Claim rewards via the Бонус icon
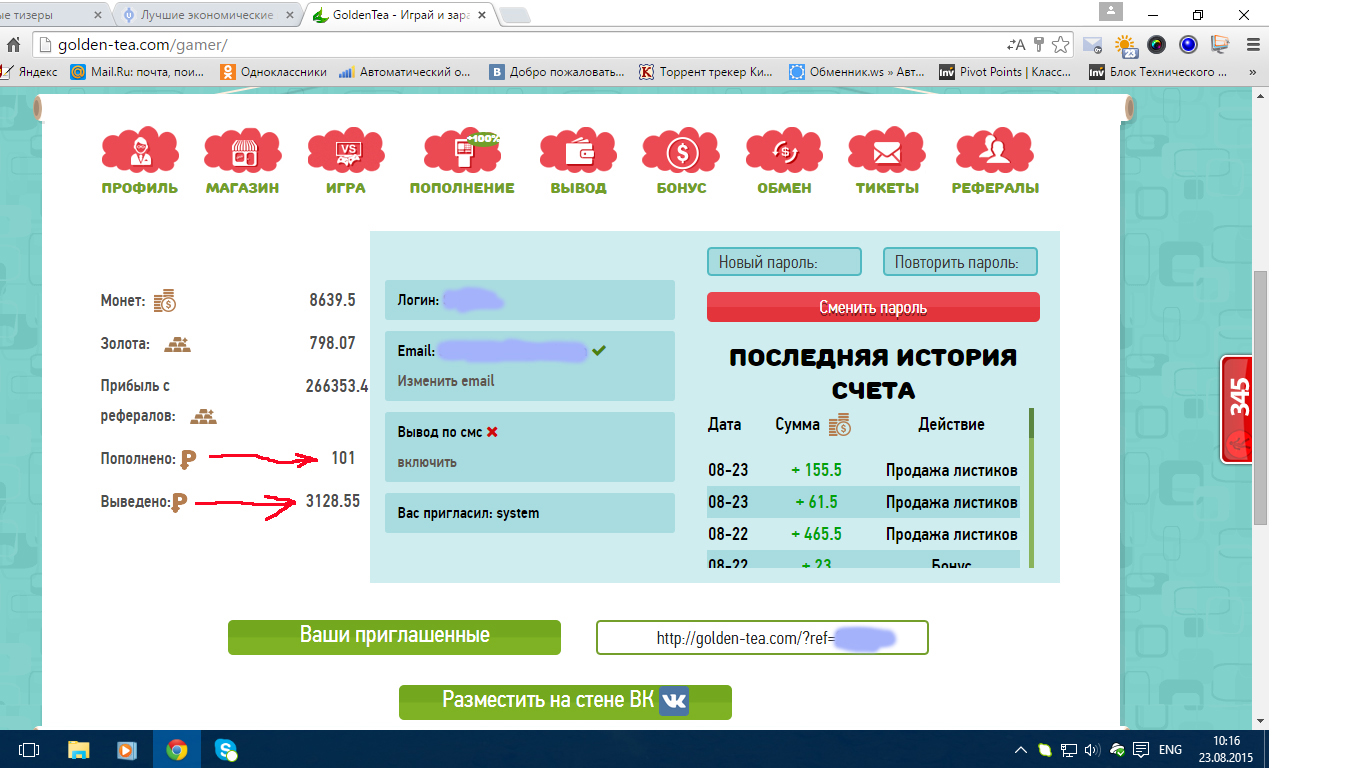This screenshot has width=1360, height=768. pos(681,151)
